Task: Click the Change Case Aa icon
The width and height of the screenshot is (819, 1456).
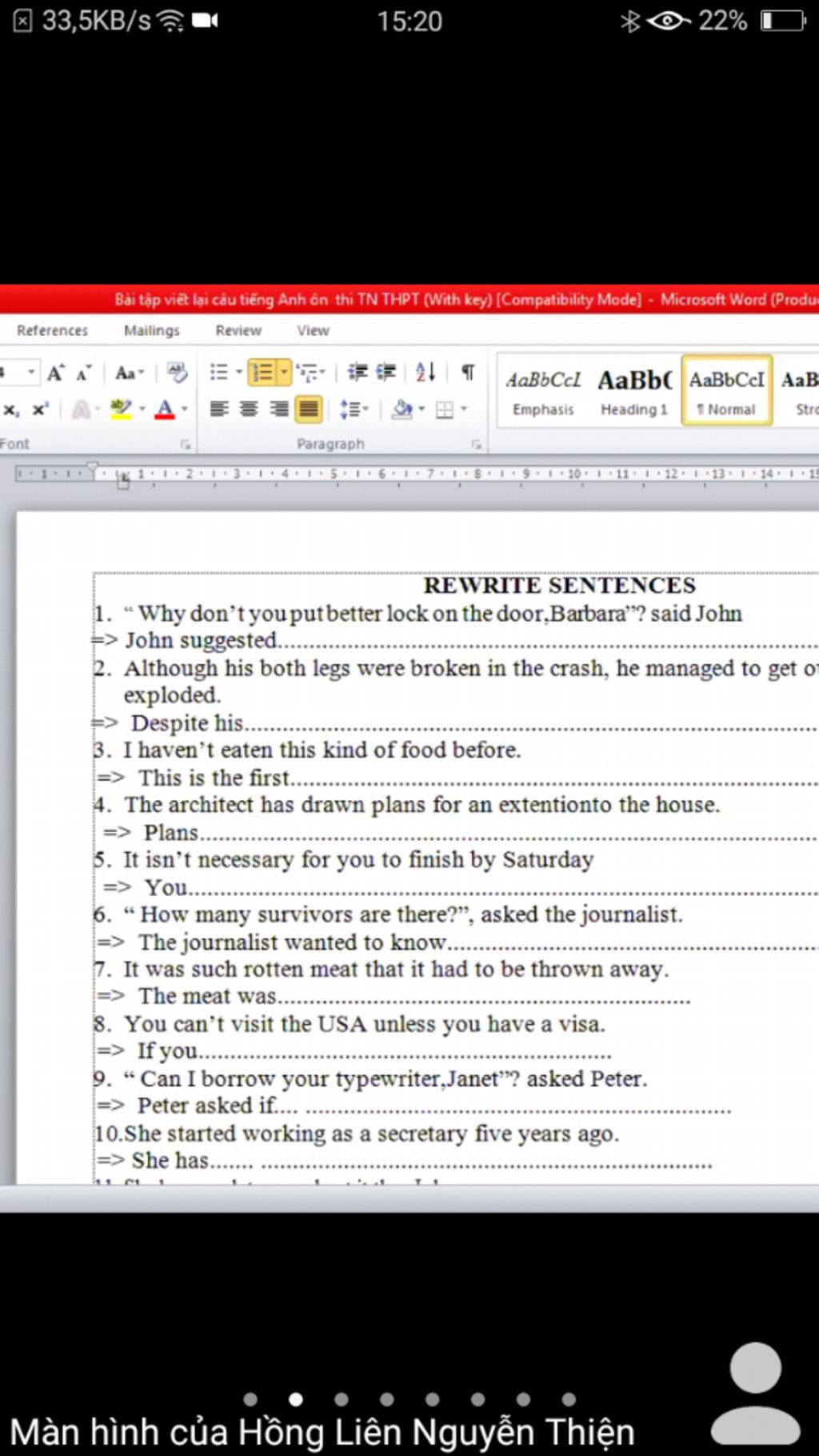Action: click(x=125, y=373)
